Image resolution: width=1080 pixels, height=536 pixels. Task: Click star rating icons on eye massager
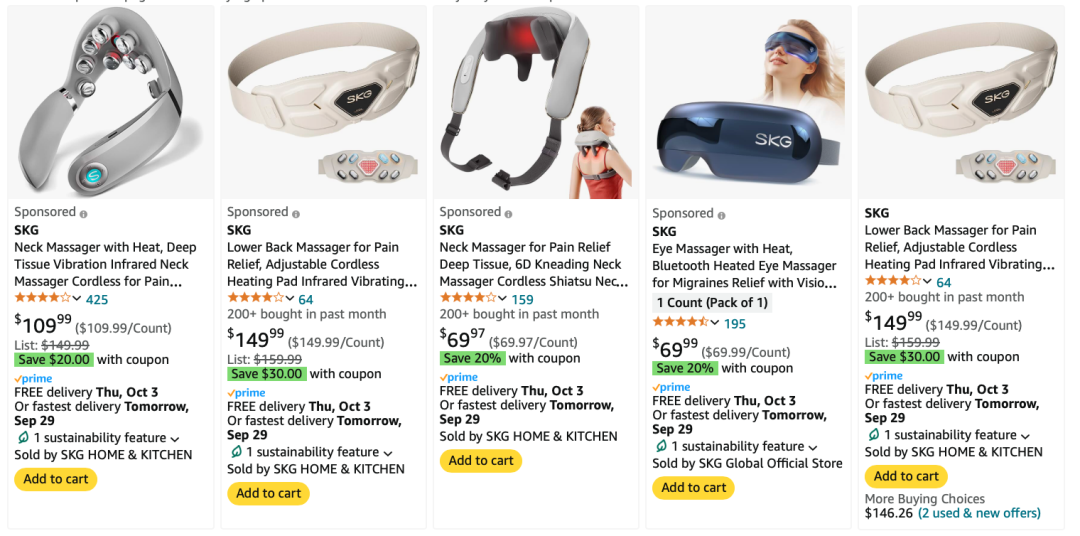tap(681, 322)
